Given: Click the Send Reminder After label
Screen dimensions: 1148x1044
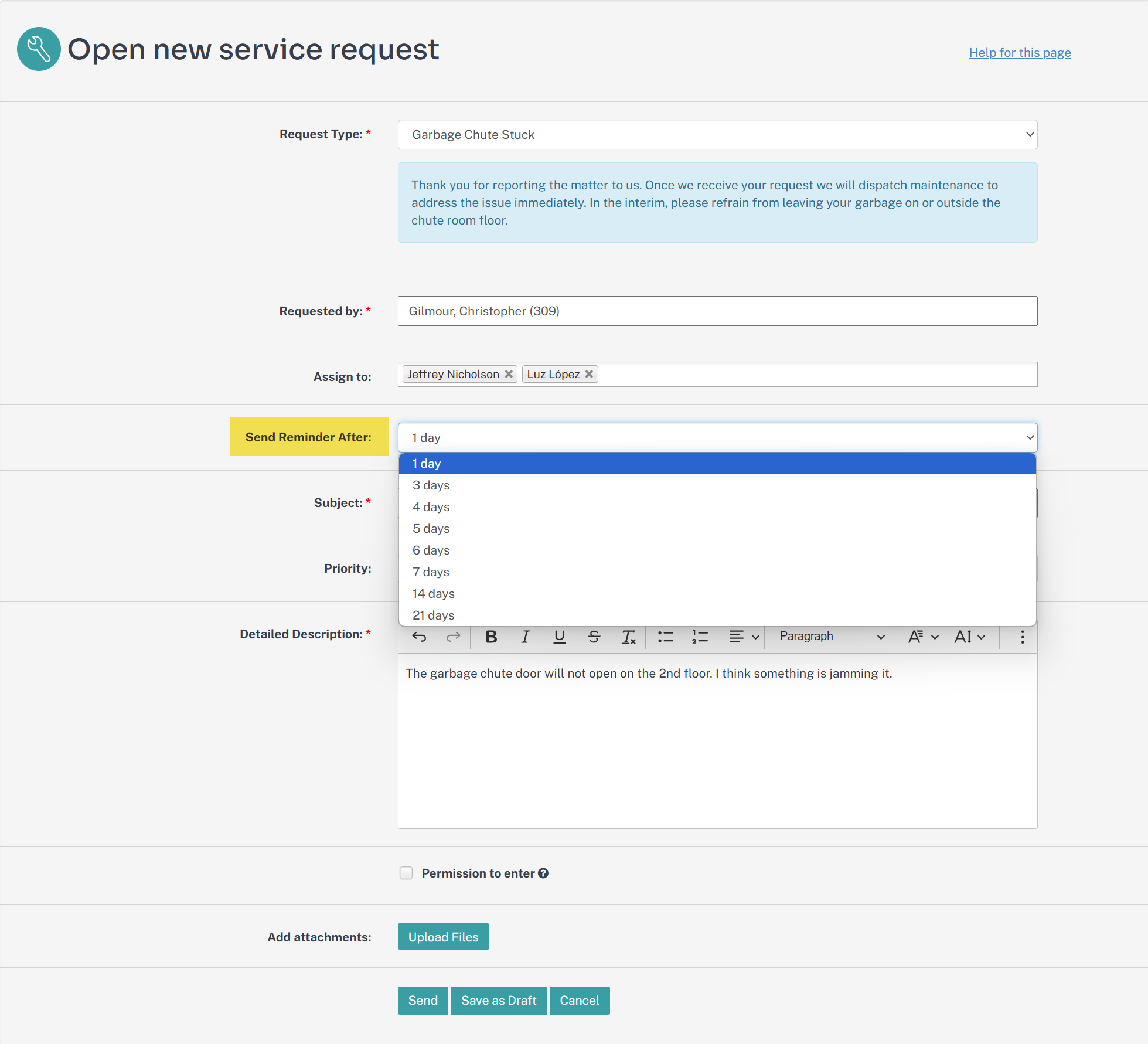Looking at the screenshot, I should [x=308, y=437].
